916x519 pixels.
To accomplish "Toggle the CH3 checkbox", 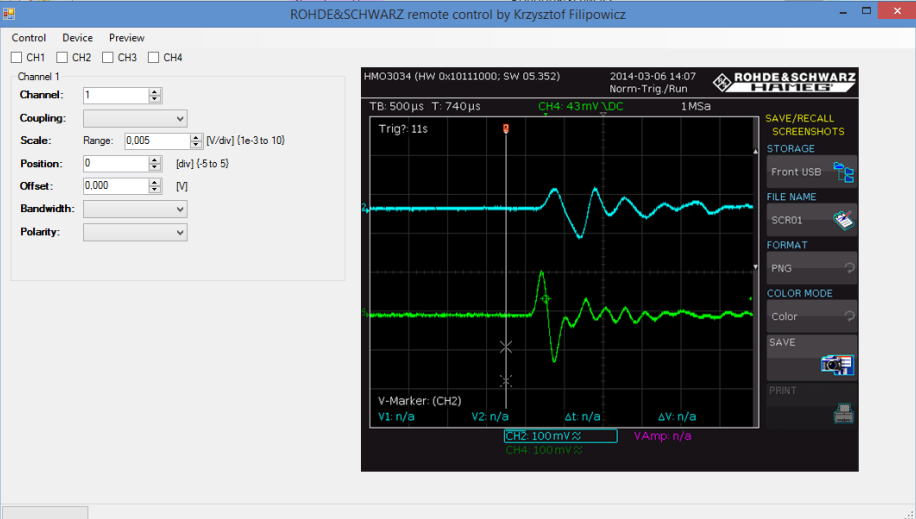I will click(107, 57).
